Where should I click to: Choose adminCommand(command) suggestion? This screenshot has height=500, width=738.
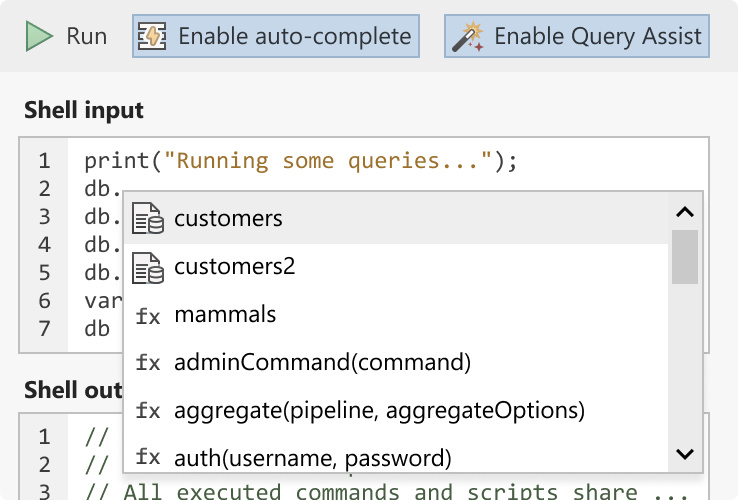[396, 363]
